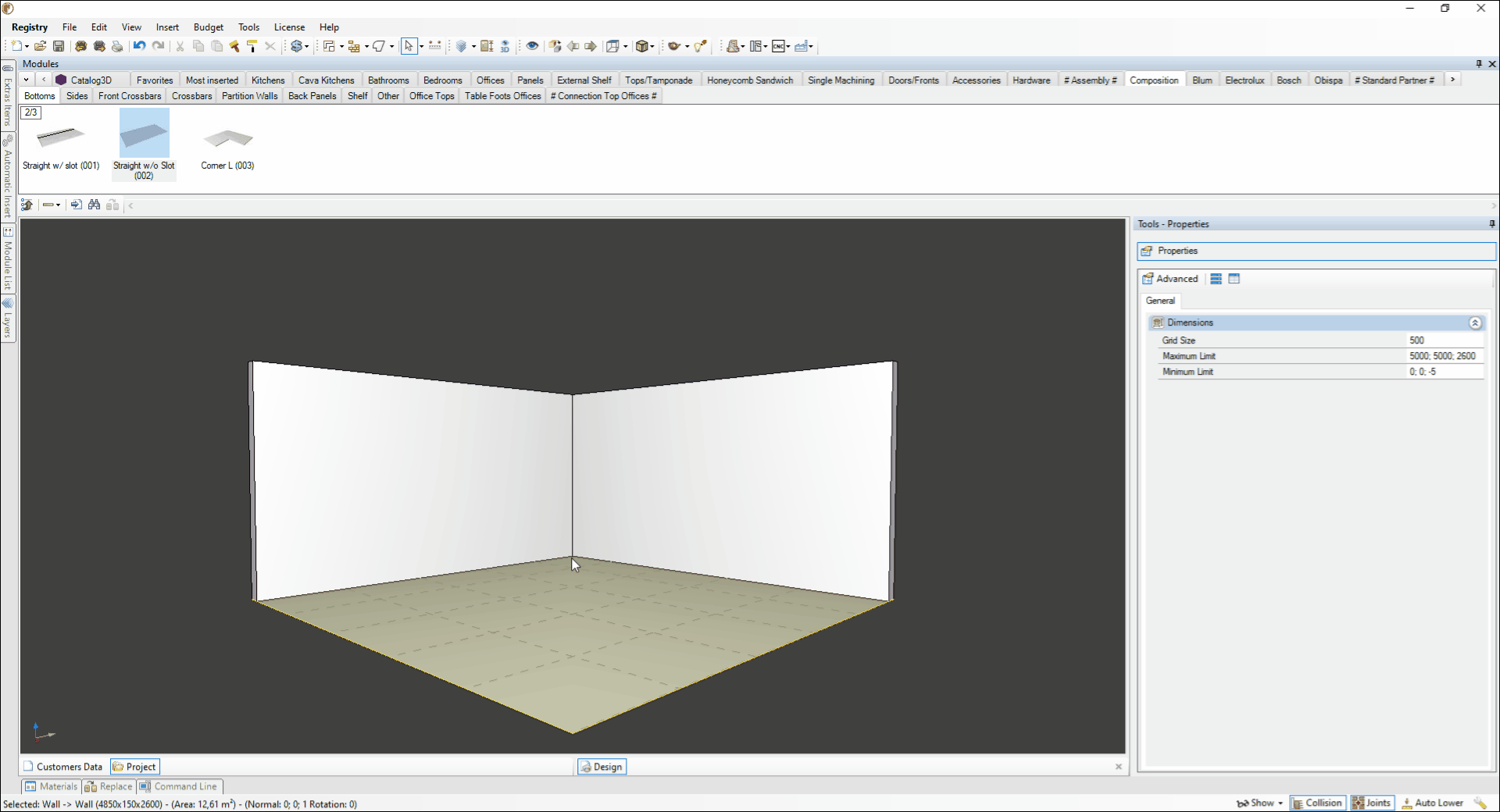Click the binoculars search icon
Screen dimensions: 1500x812
[x=95, y=205]
